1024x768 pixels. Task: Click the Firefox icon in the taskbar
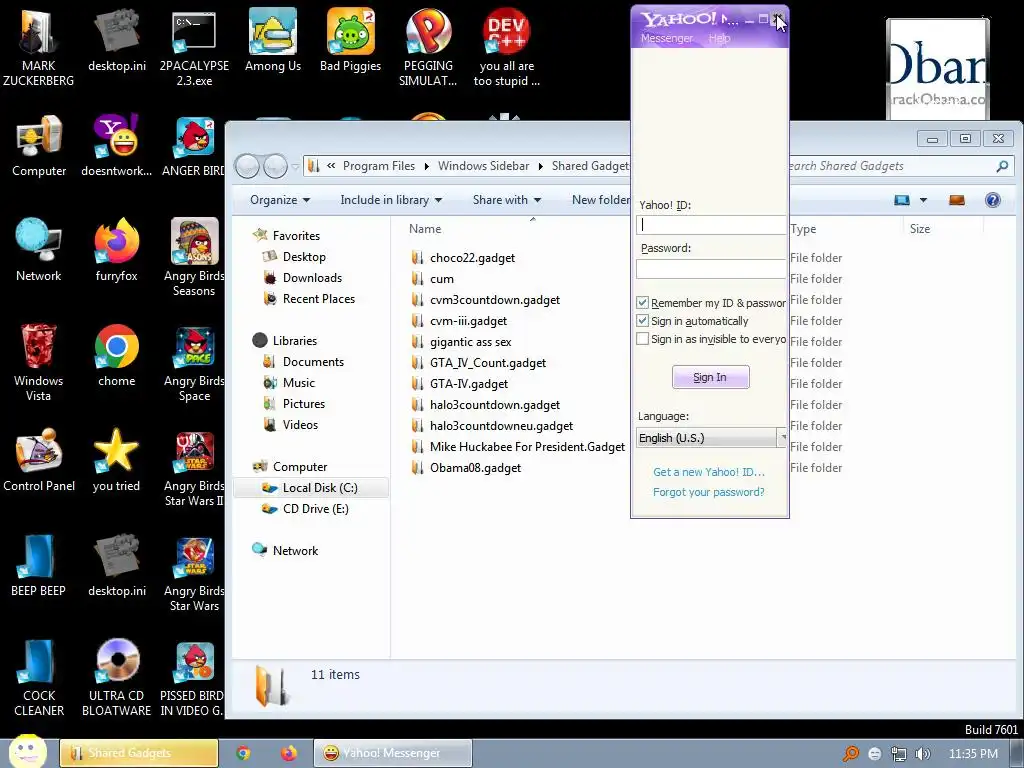289,753
